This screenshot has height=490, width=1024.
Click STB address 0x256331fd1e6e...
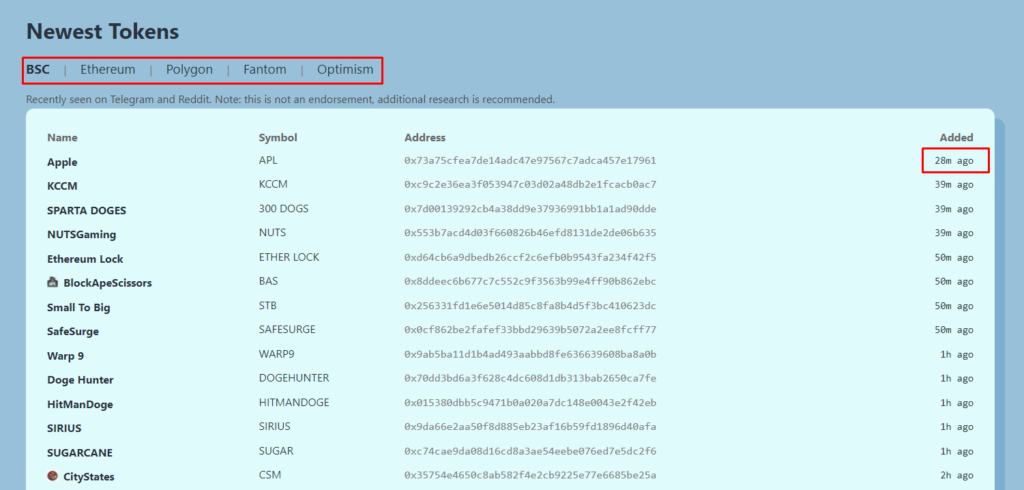pos(530,306)
